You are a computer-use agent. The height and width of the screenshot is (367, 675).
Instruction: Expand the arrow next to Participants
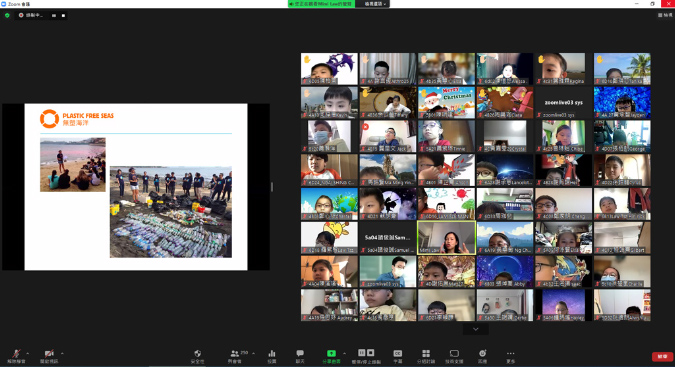click(253, 353)
